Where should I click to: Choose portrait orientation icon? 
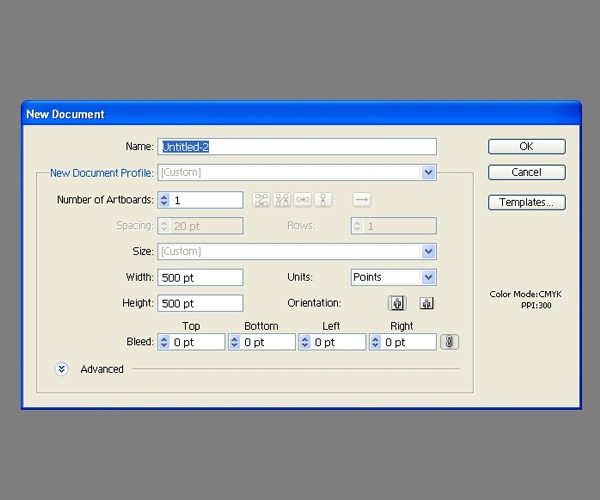[397, 303]
